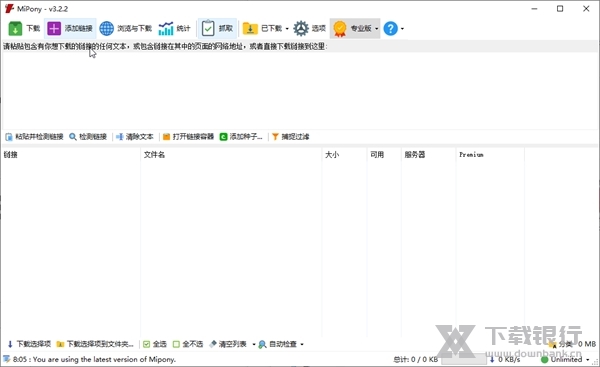
Task: Click the 全不选 deselect all box
Action: (188, 344)
